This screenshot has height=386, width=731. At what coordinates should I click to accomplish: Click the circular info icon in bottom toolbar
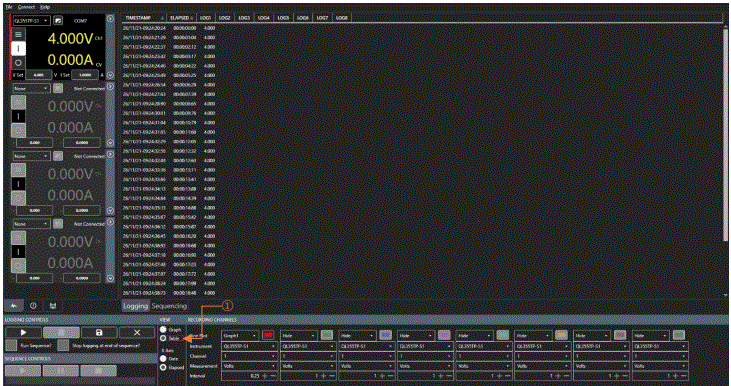tap(34, 306)
